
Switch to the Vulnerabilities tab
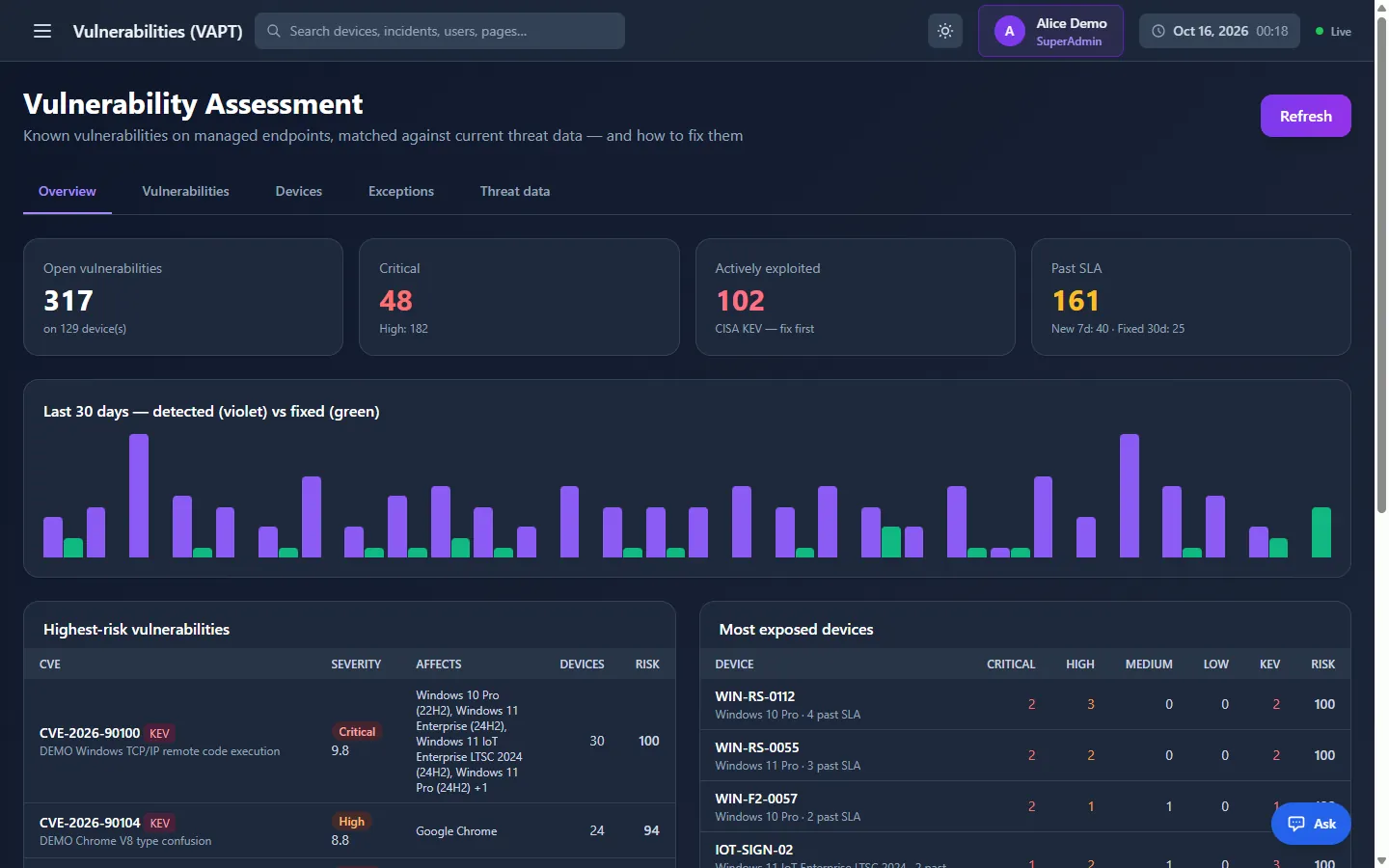coord(186,191)
